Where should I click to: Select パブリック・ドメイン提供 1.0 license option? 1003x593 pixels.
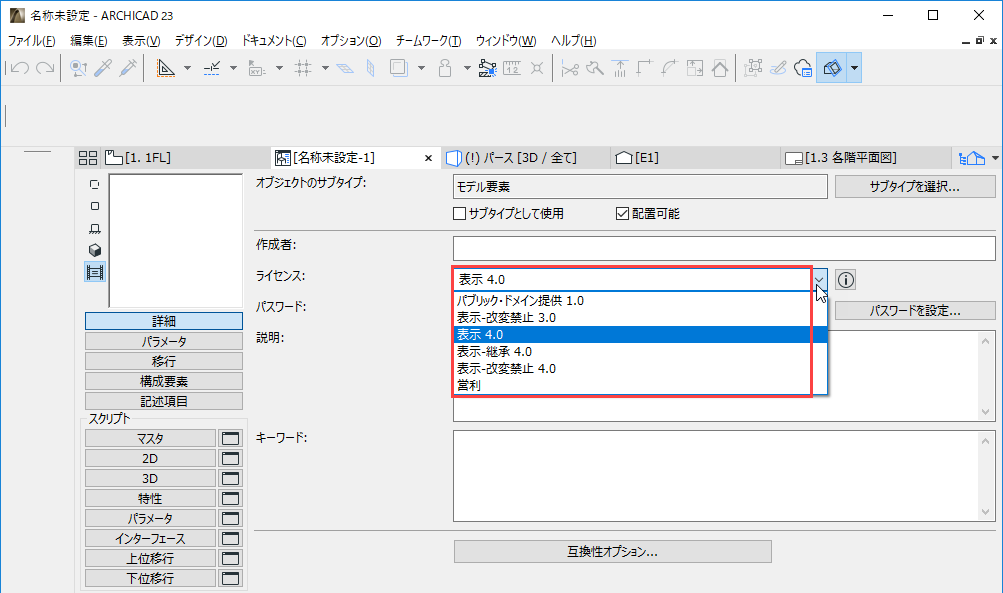(520, 300)
